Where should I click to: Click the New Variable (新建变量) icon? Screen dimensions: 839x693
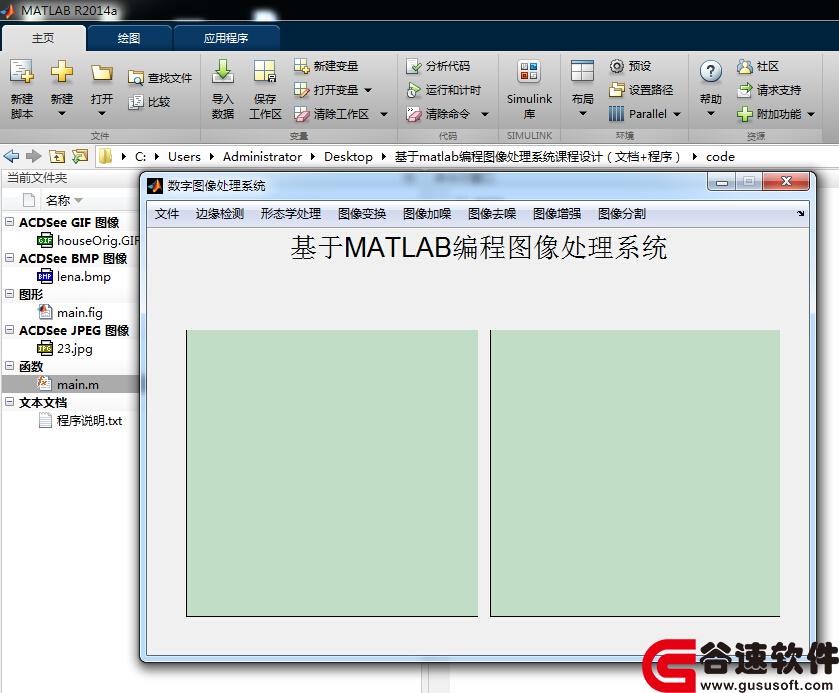pyautogui.click(x=301, y=66)
